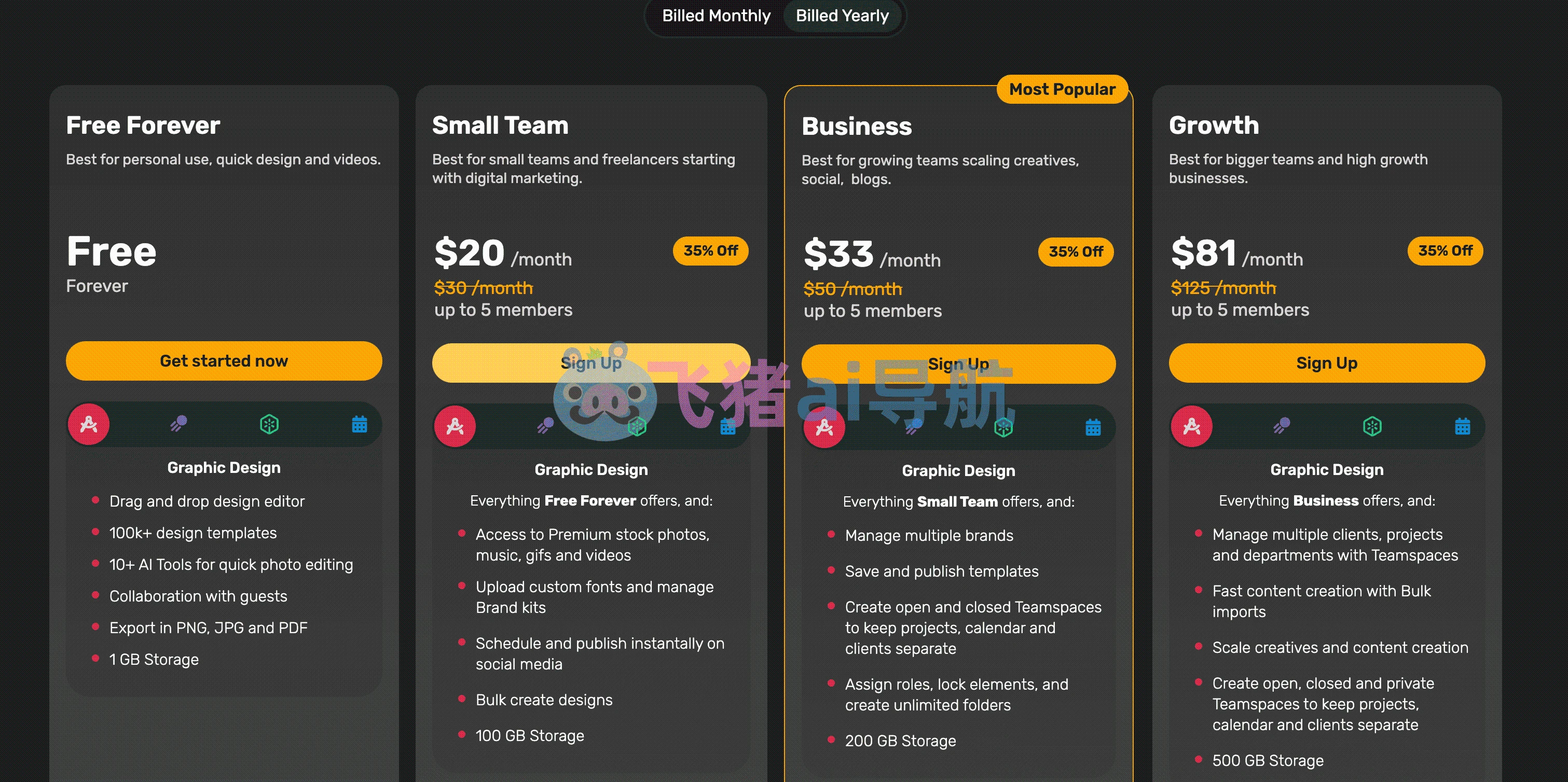Image resolution: width=1568 pixels, height=782 pixels.
Task: Select the blue calendar icon in Growth card
Action: (1463, 426)
